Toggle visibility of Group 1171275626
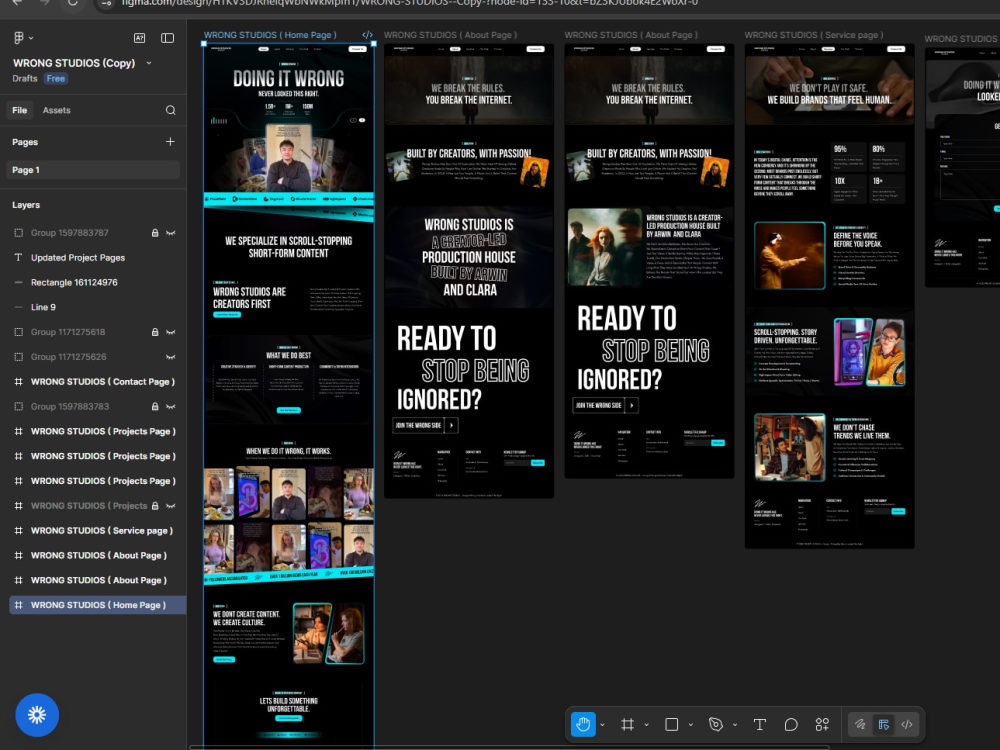Image resolution: width=1000 pixels, height=750 pixels. point(170,357)
